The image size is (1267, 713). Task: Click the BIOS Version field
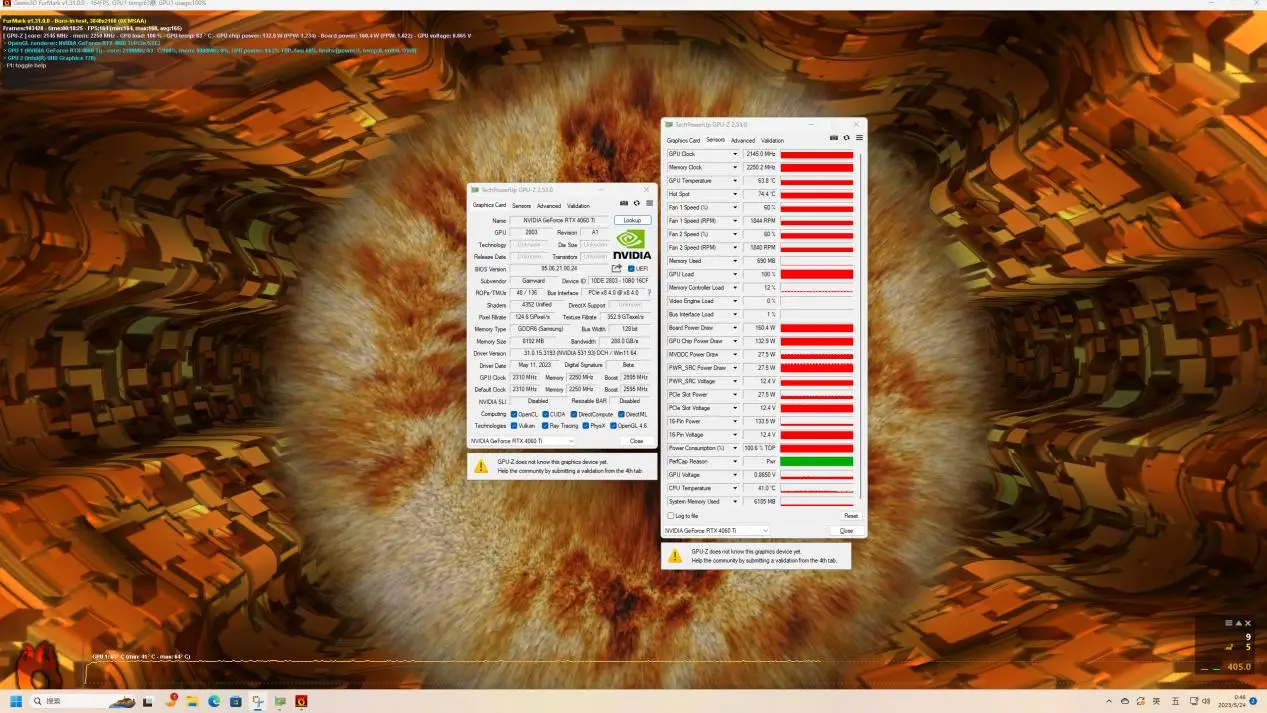pyautogui.click(x=560, y=268)
